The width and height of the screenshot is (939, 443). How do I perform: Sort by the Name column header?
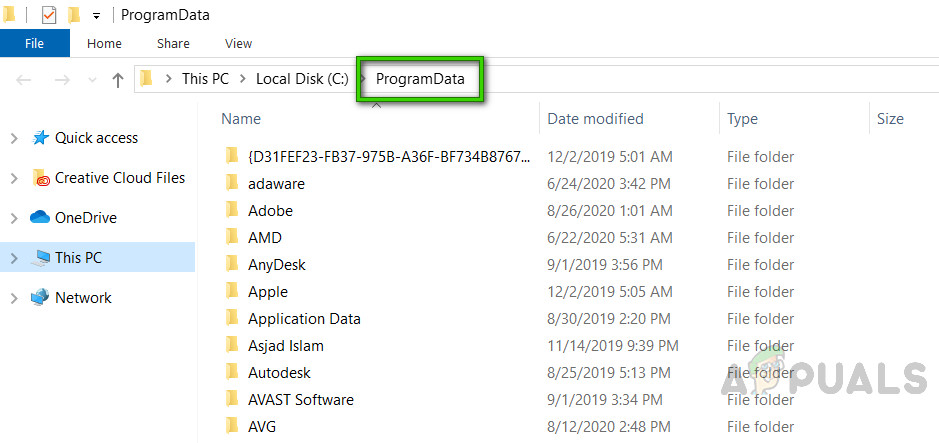(x=241, y=119)
